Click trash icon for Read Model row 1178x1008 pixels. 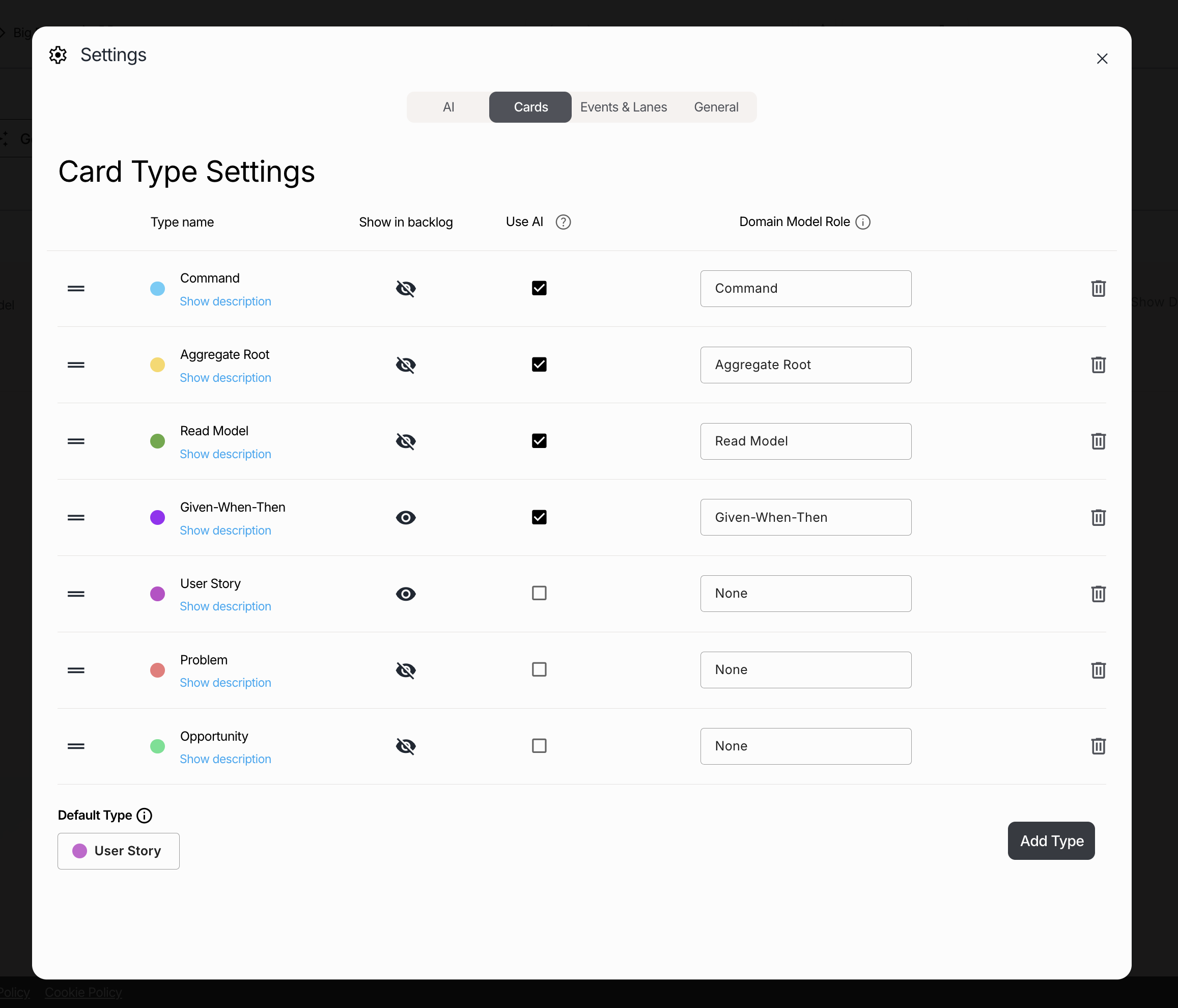coord(1098,441)
